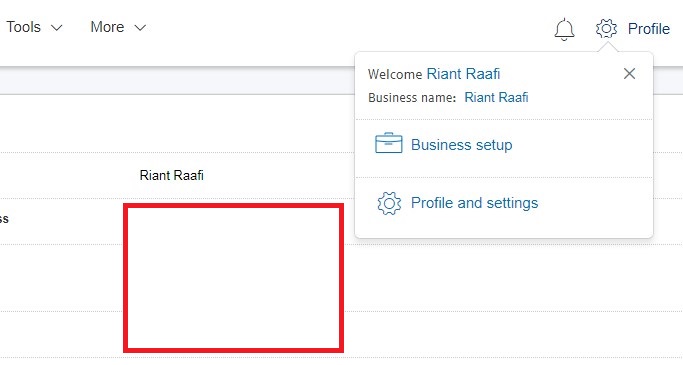Expand the Tools menu
Image resolution: width=683 pixels, height=365 pixels.
coord(34,27)
